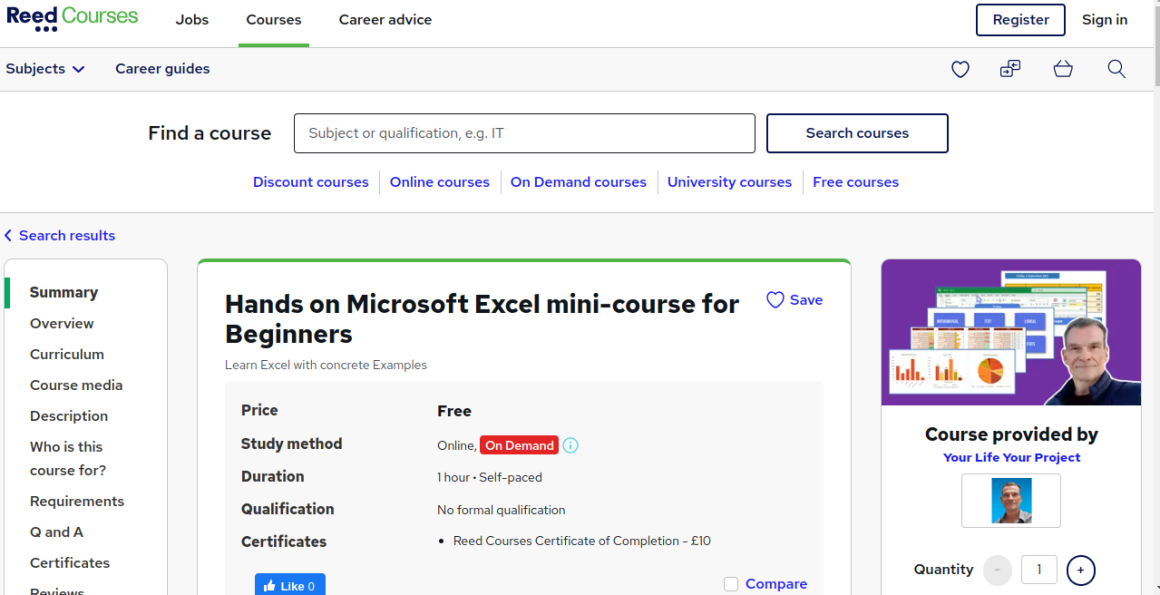Open the basket icon
Image resolution: width=1160 pixels, height=595 pixels.
(1063, 69)
